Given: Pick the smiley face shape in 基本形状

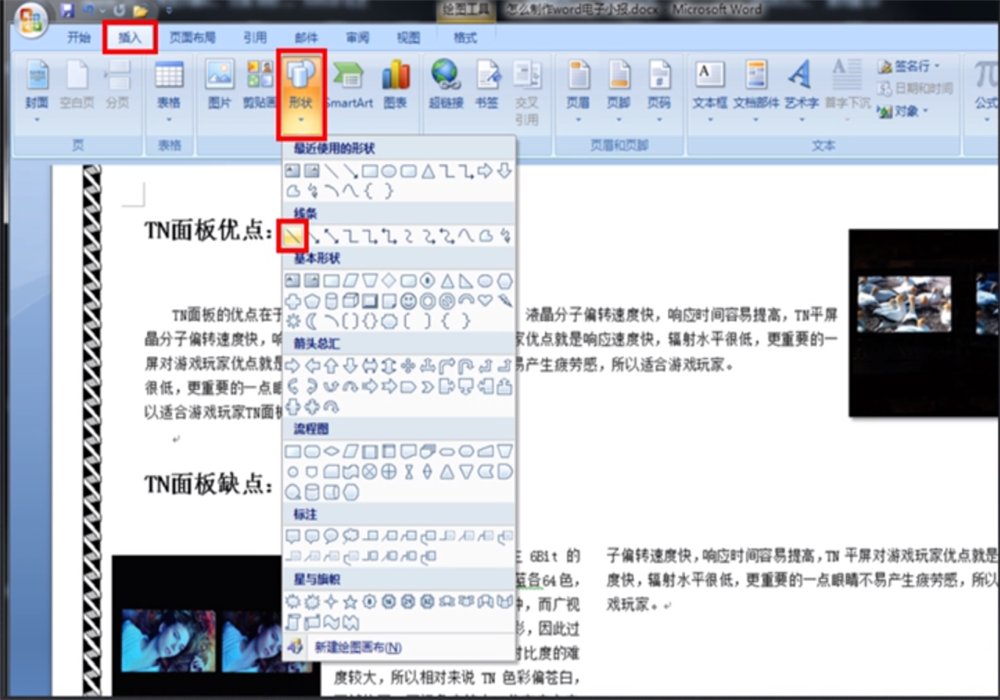Looking at the screenshot, I should [x=407, y=300].
